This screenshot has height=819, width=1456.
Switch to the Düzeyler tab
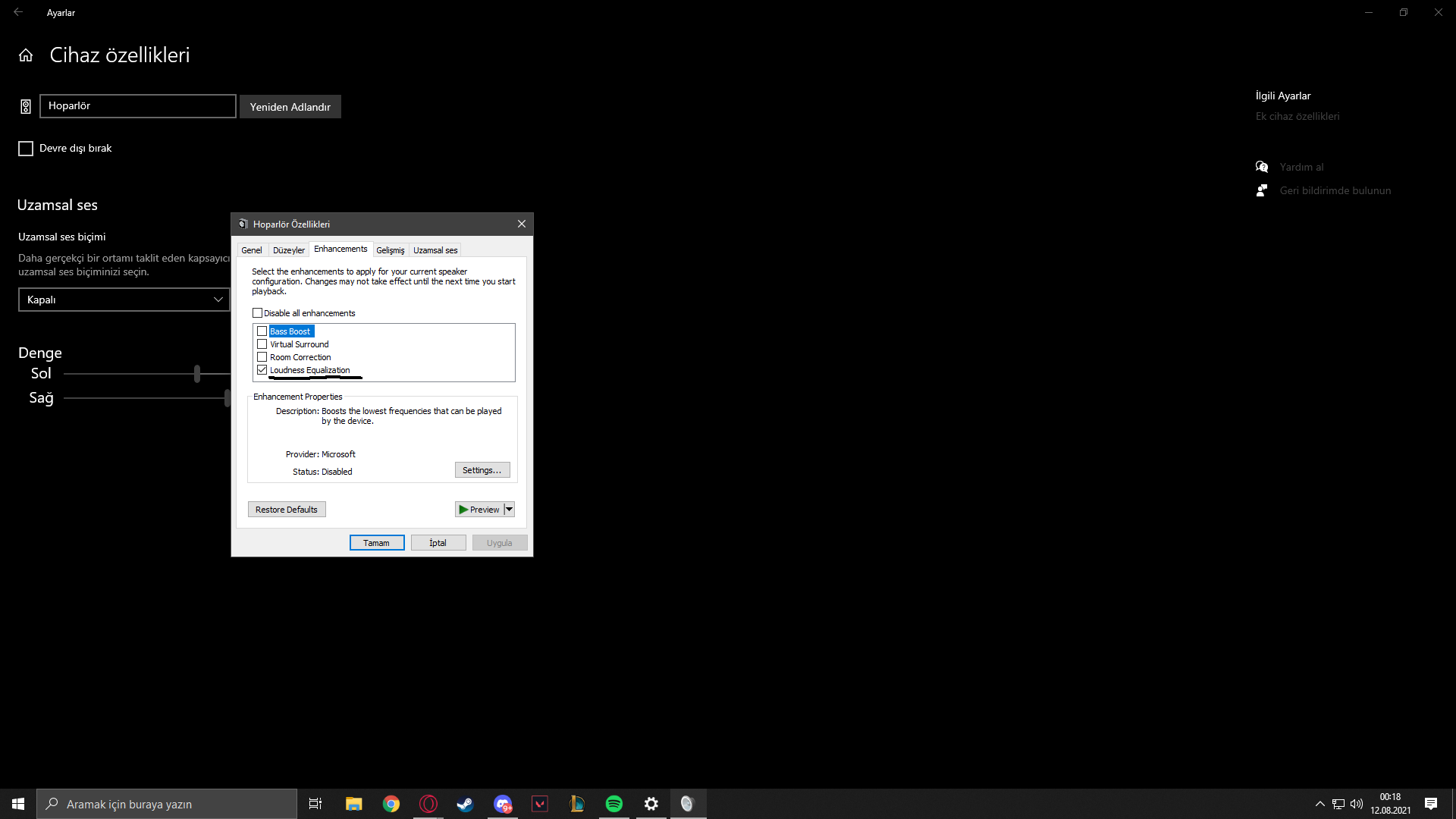[288, 250]
